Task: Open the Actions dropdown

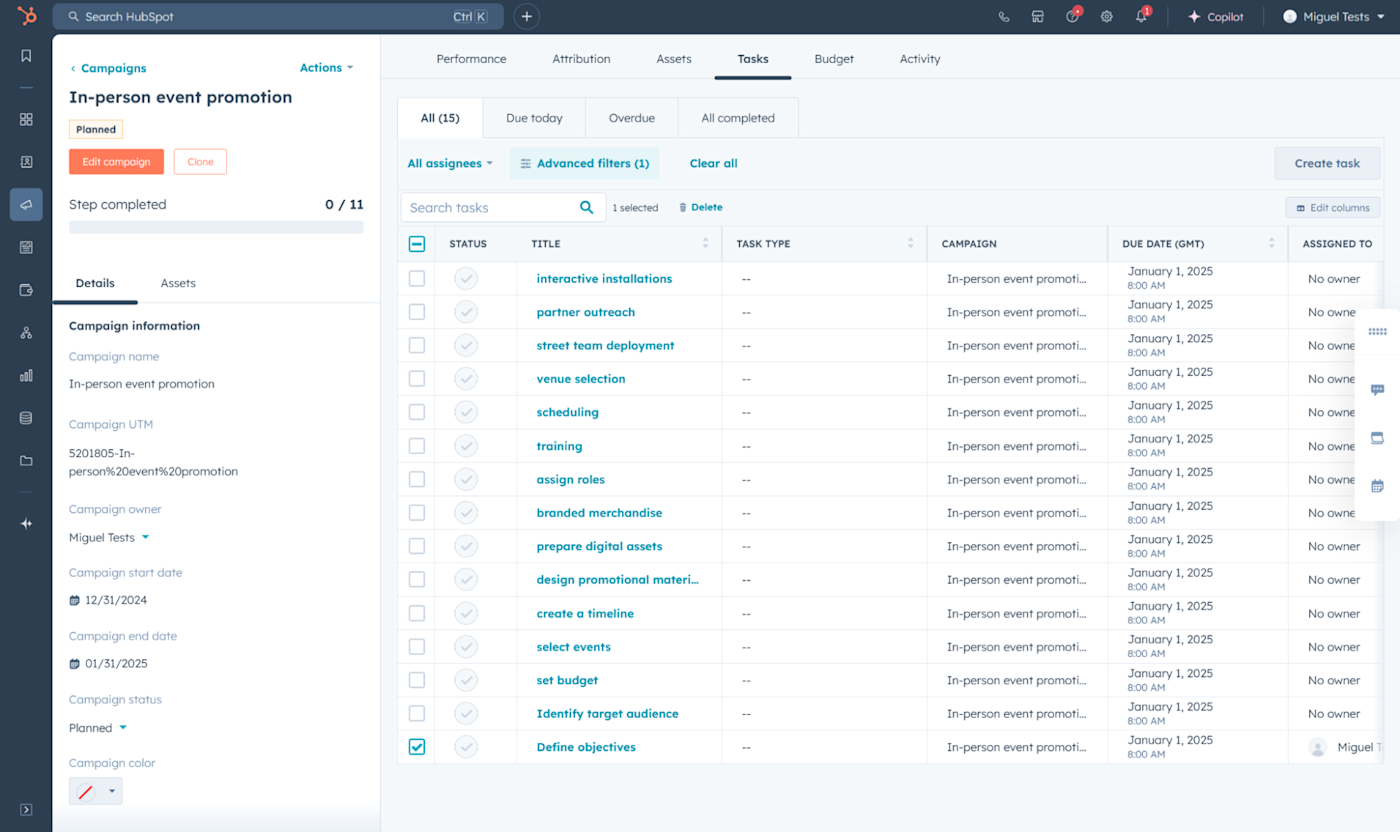Action: pyautogui.click(x=327, y=68)
